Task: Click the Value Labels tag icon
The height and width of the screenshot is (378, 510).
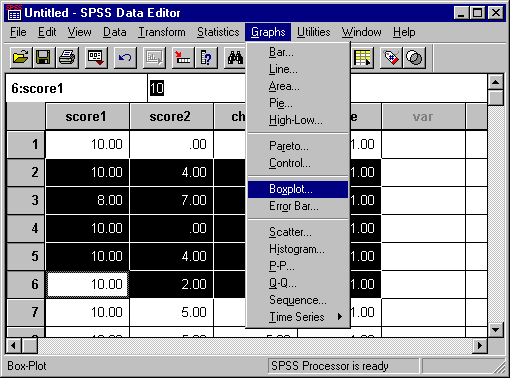Action: click(391, 58)
